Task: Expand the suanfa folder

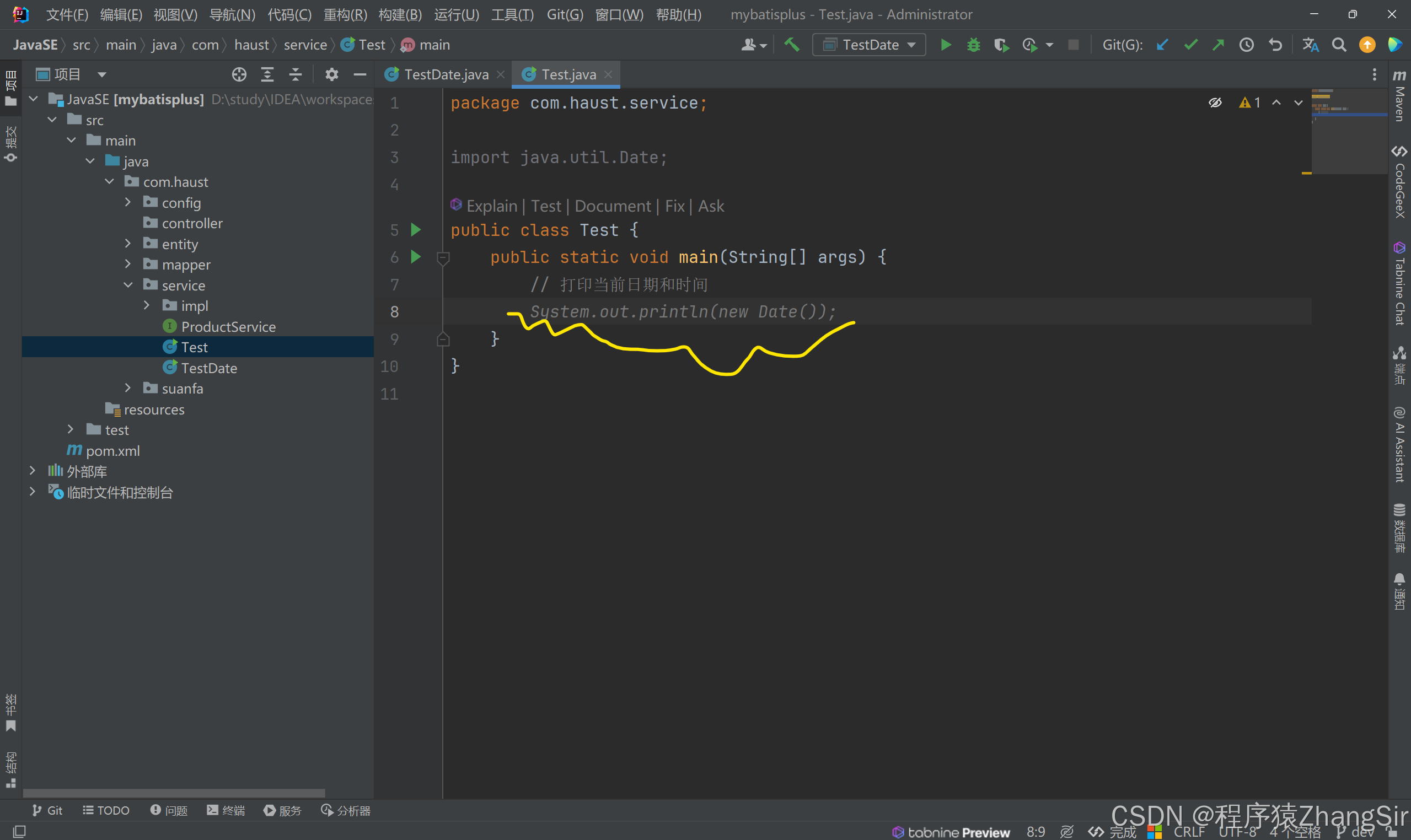Action: click(x=128, y=388)
